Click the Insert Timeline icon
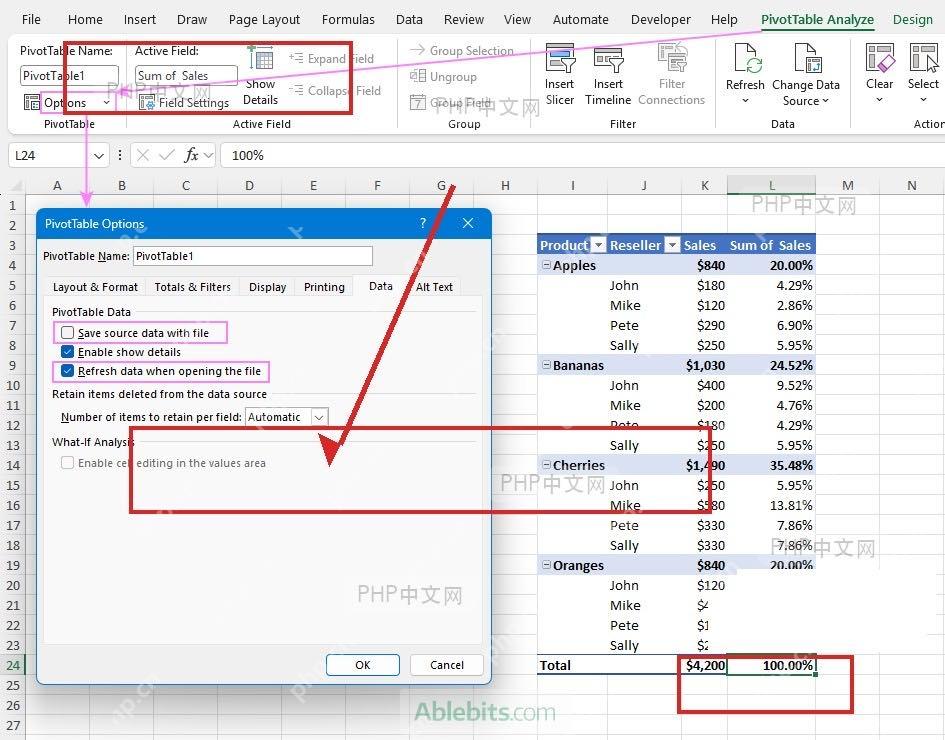 [608, 60]
